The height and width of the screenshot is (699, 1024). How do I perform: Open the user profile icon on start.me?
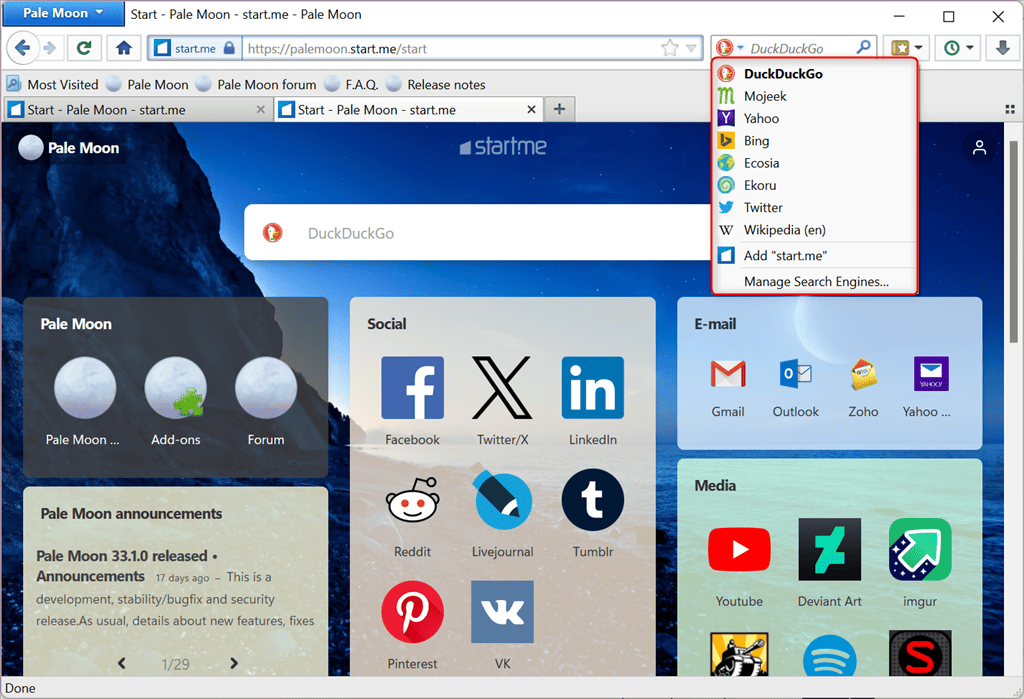[979, 148]
